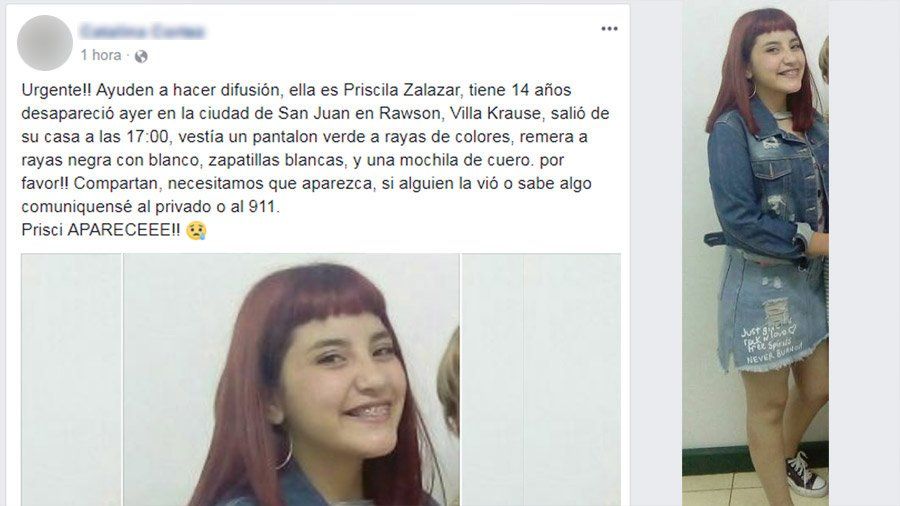Click the sneaker in the right photo
Screen dimensions: 900x506
[805, 474]
